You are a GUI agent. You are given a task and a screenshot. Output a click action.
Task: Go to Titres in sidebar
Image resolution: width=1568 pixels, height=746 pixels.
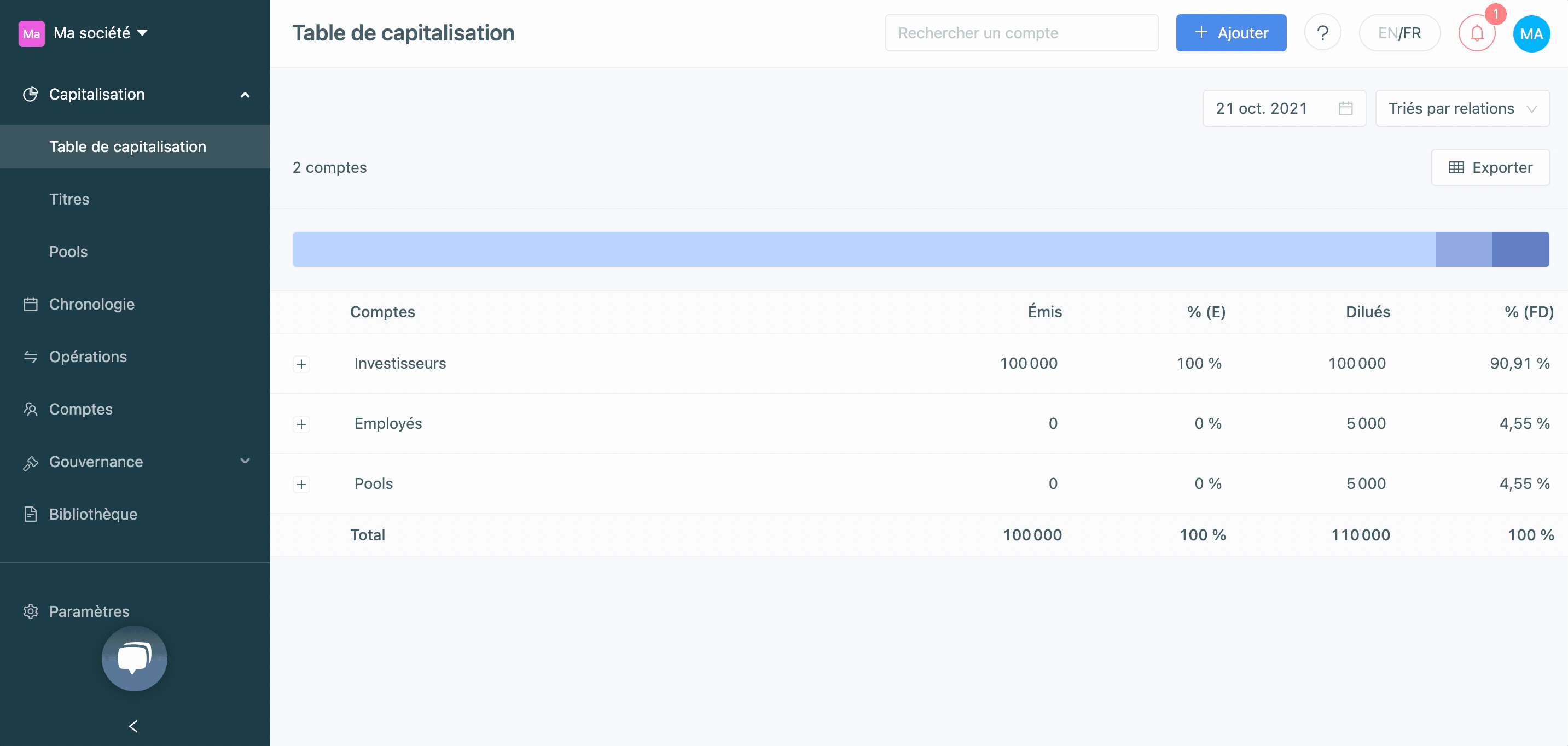click(x=69, y=199)
